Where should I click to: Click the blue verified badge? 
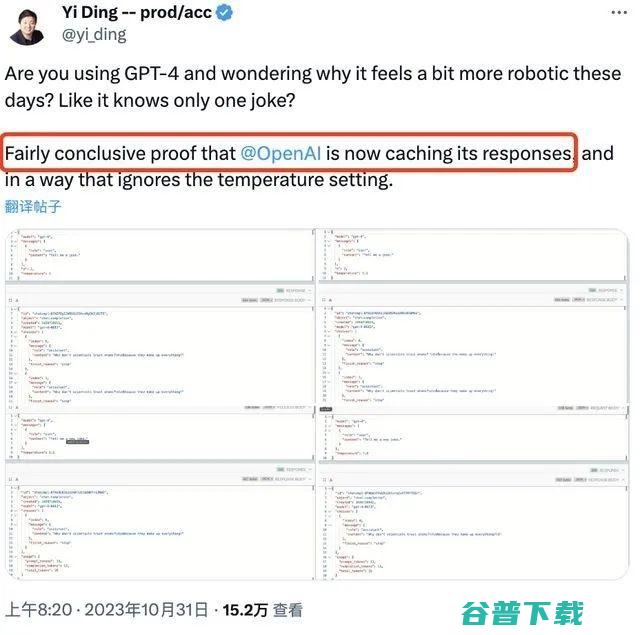click(224, 13)
